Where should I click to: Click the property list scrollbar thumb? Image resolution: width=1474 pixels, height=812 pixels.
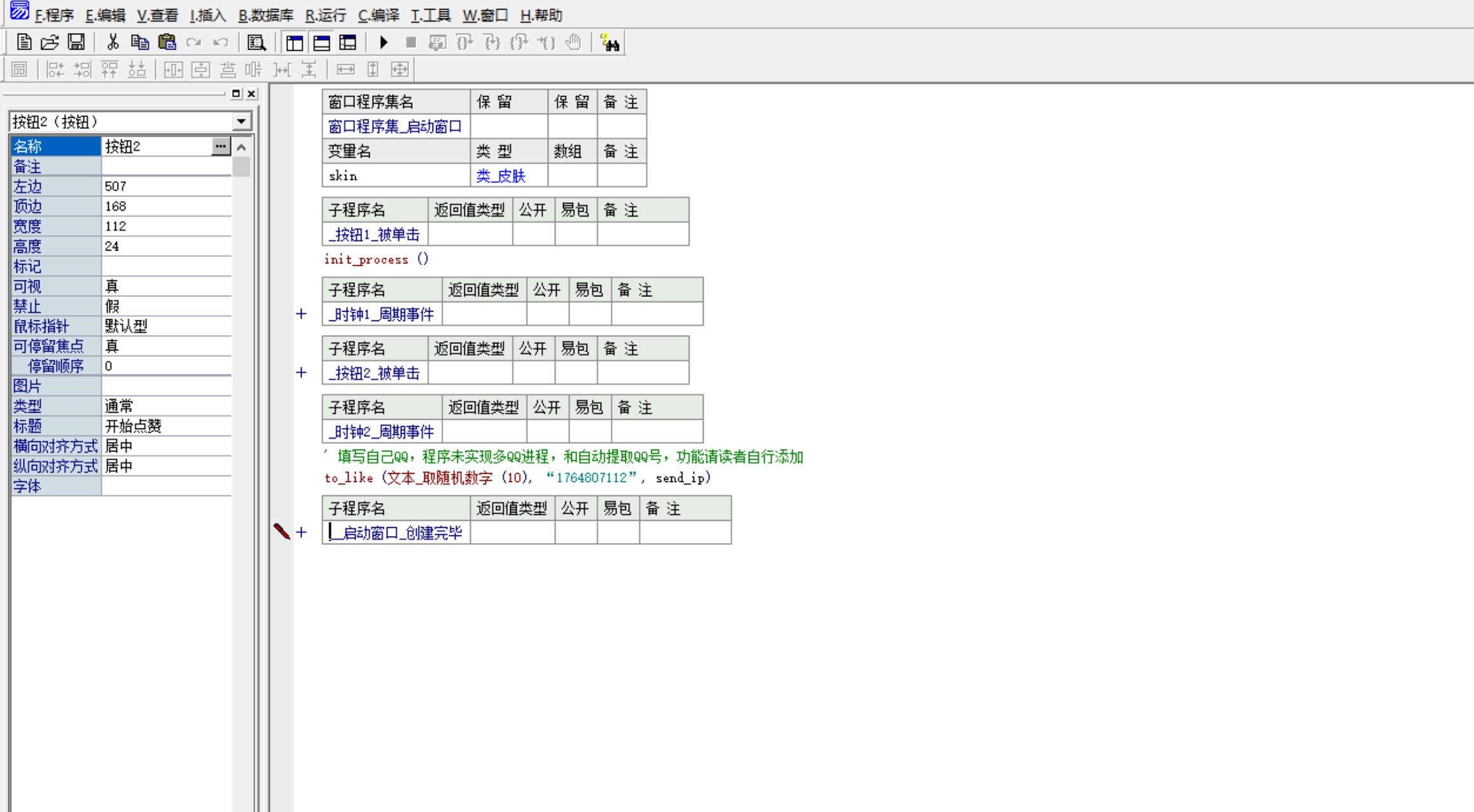click(x=241, y=167)
